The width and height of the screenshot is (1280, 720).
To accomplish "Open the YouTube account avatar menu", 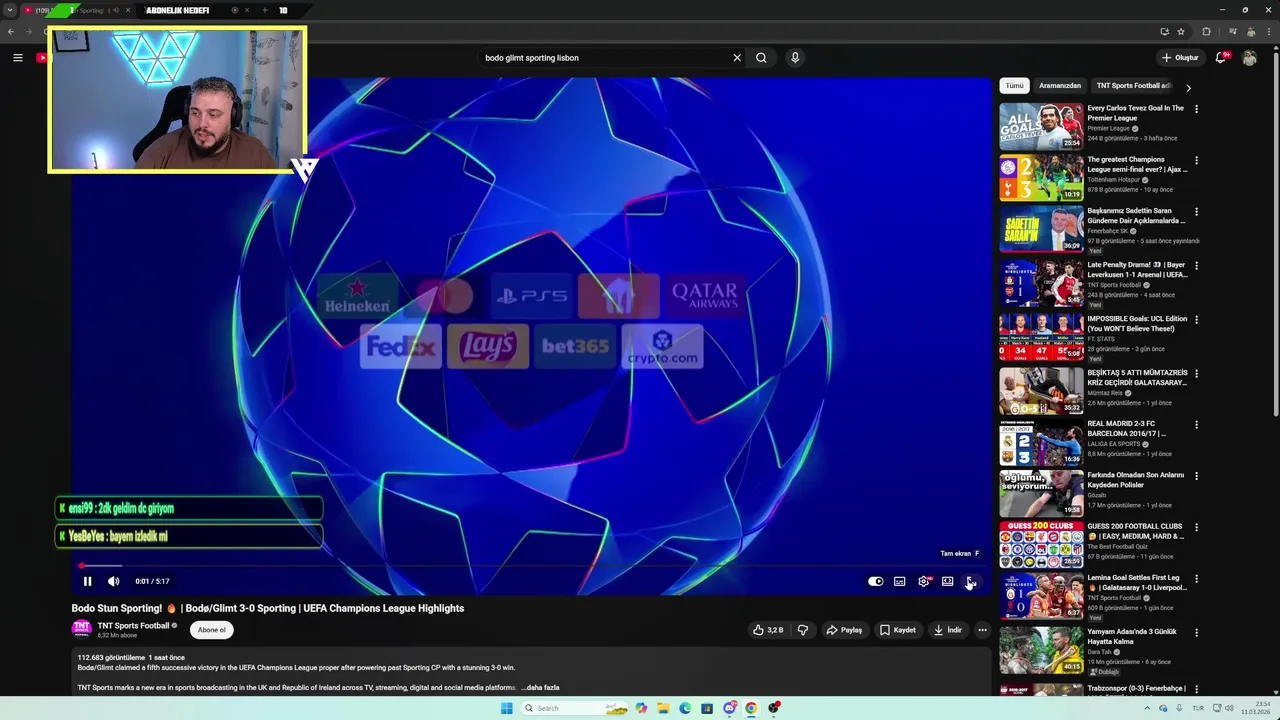I will [x=1249, y=58].
